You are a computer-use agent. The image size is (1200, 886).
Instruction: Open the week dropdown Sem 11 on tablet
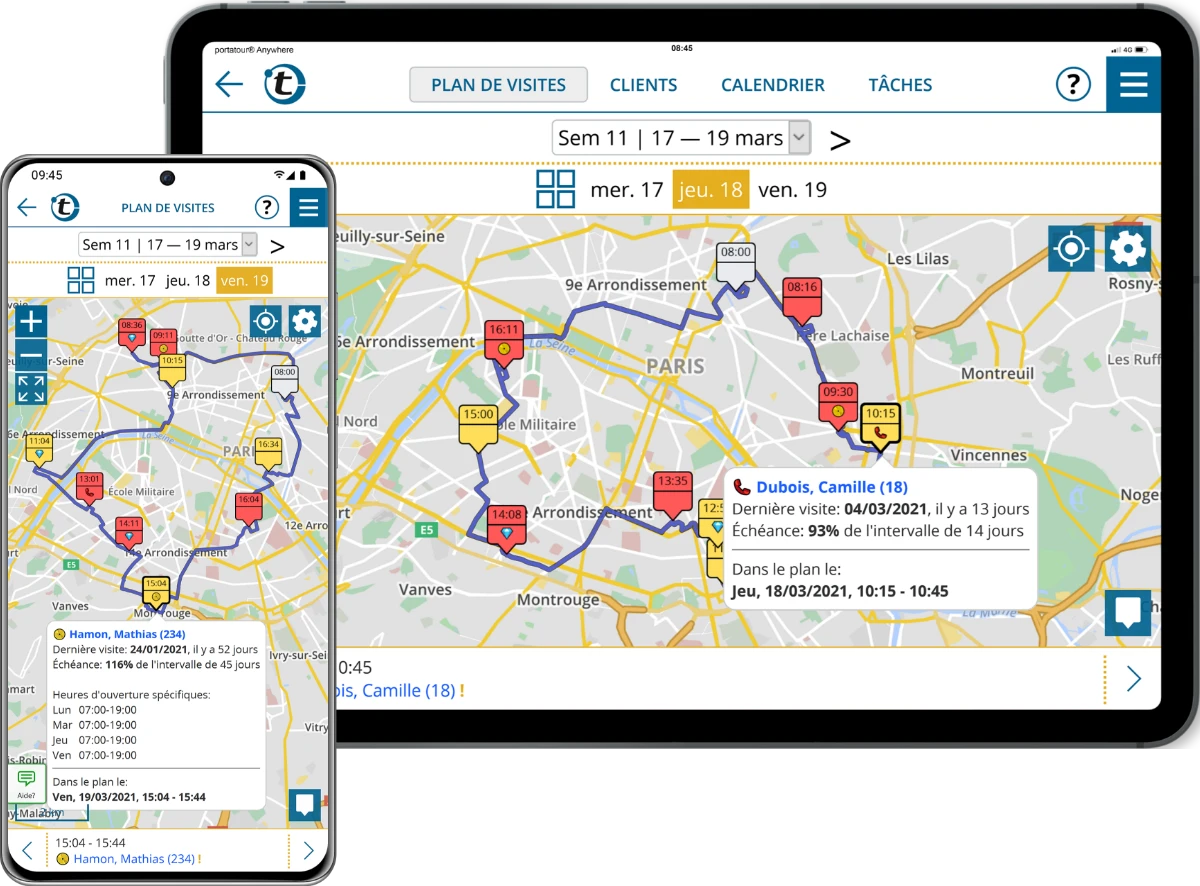pos(681,138)
